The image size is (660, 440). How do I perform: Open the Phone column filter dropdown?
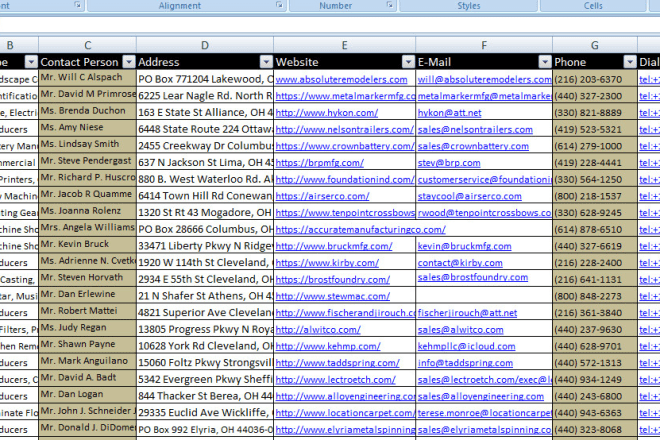click(x=630, y=62)
